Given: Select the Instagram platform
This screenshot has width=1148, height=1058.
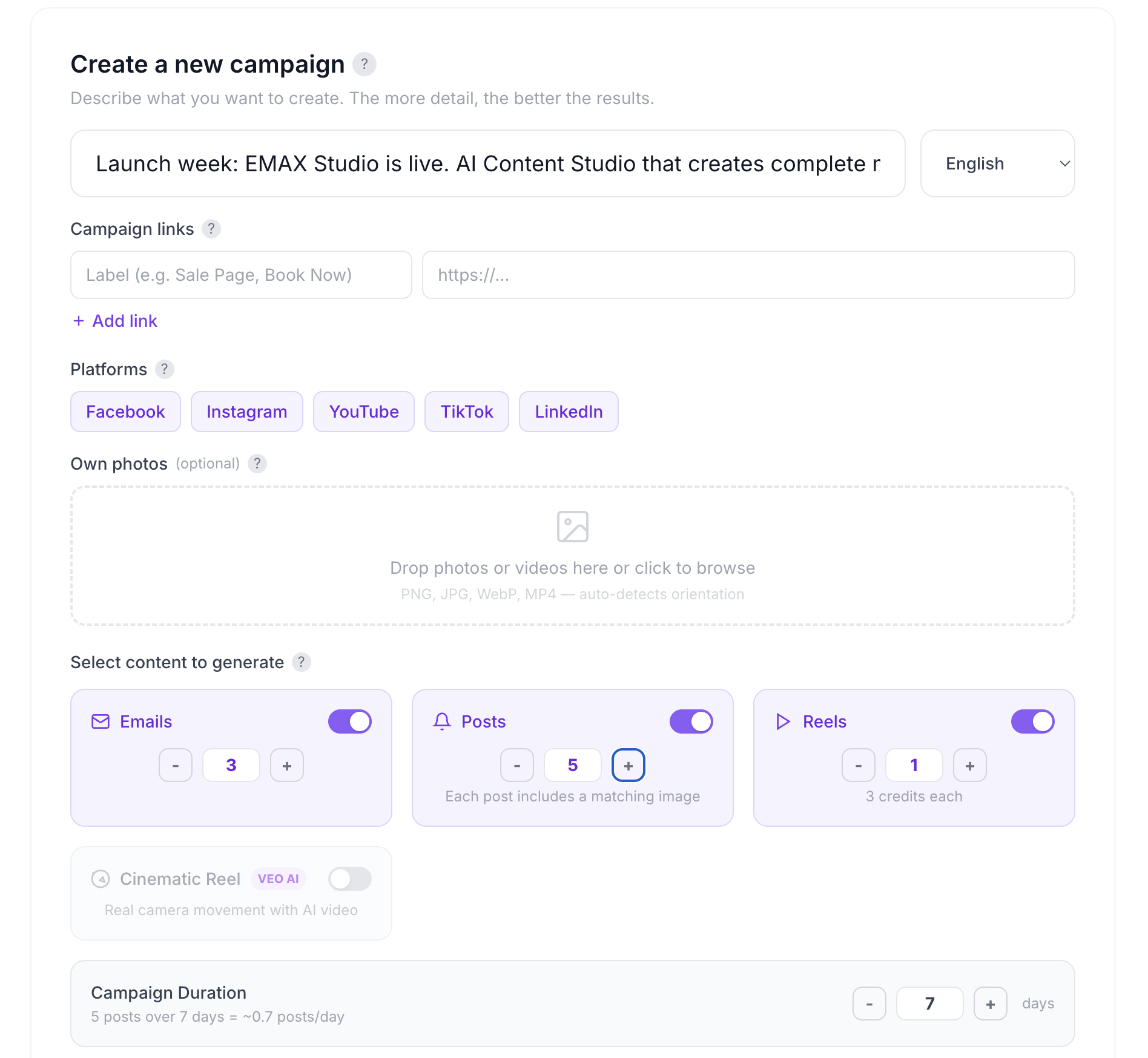Looking at the screenshot, I should (246, 412).
